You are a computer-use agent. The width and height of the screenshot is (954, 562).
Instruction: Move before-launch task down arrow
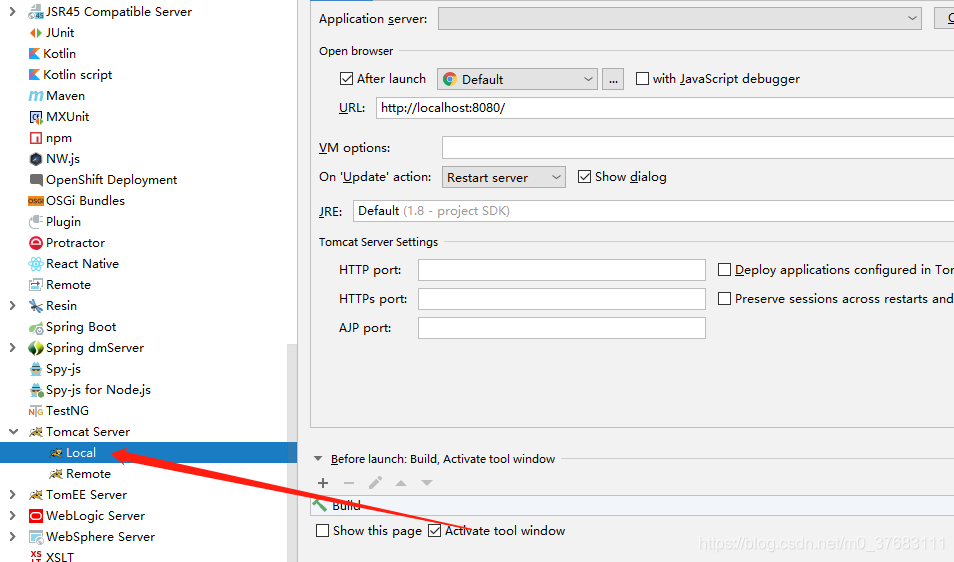[427, 483]
